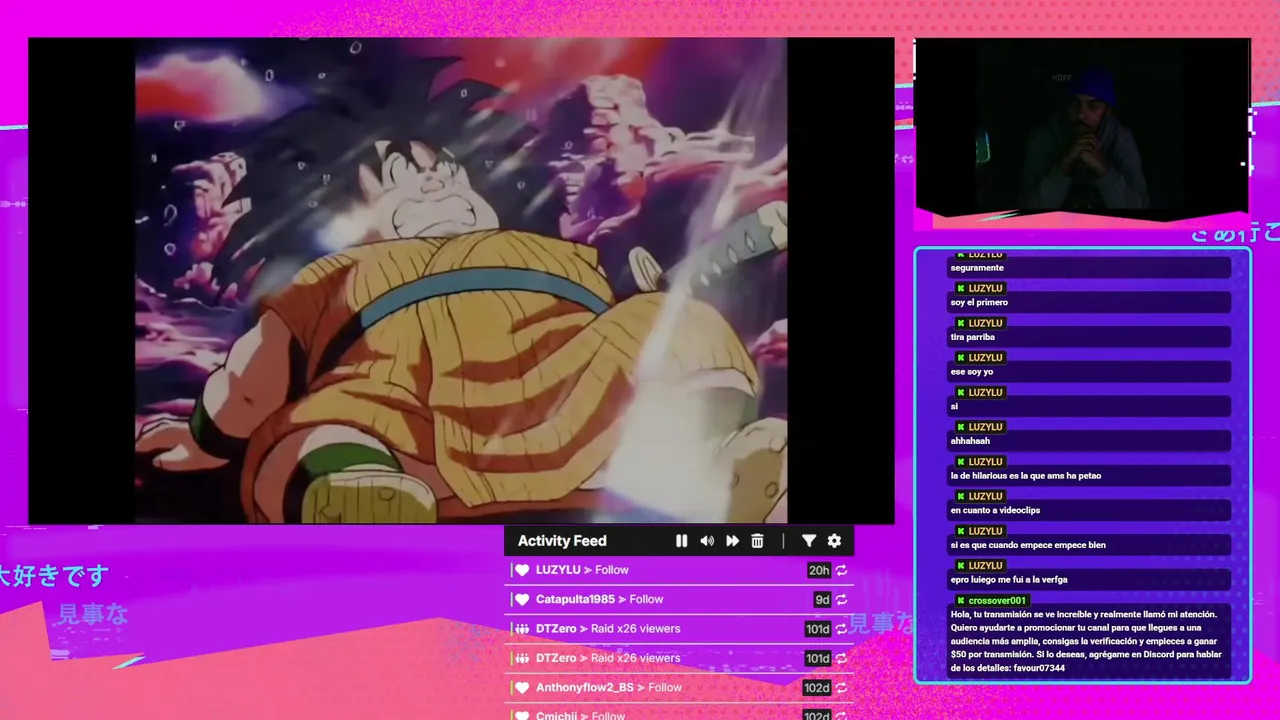This screenshot has width=1280, height=720.
Task: Pause the Activity Feed alerts
Action: tap(681, 541)
